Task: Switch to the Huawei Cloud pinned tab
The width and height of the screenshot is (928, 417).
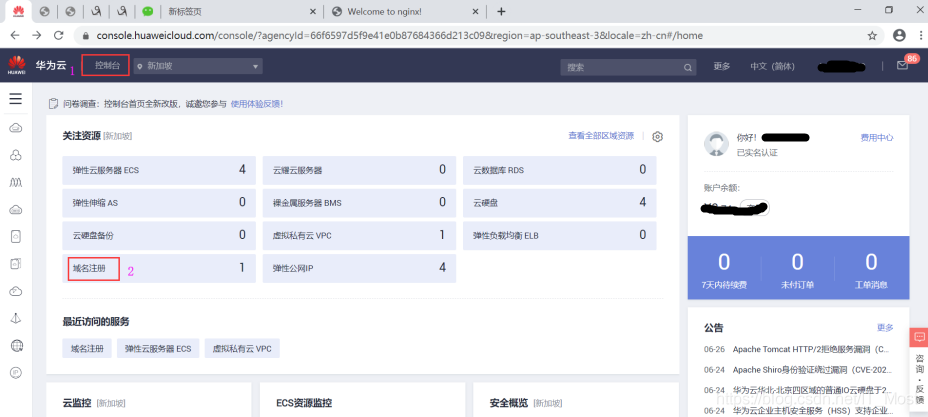Action: 18,11
